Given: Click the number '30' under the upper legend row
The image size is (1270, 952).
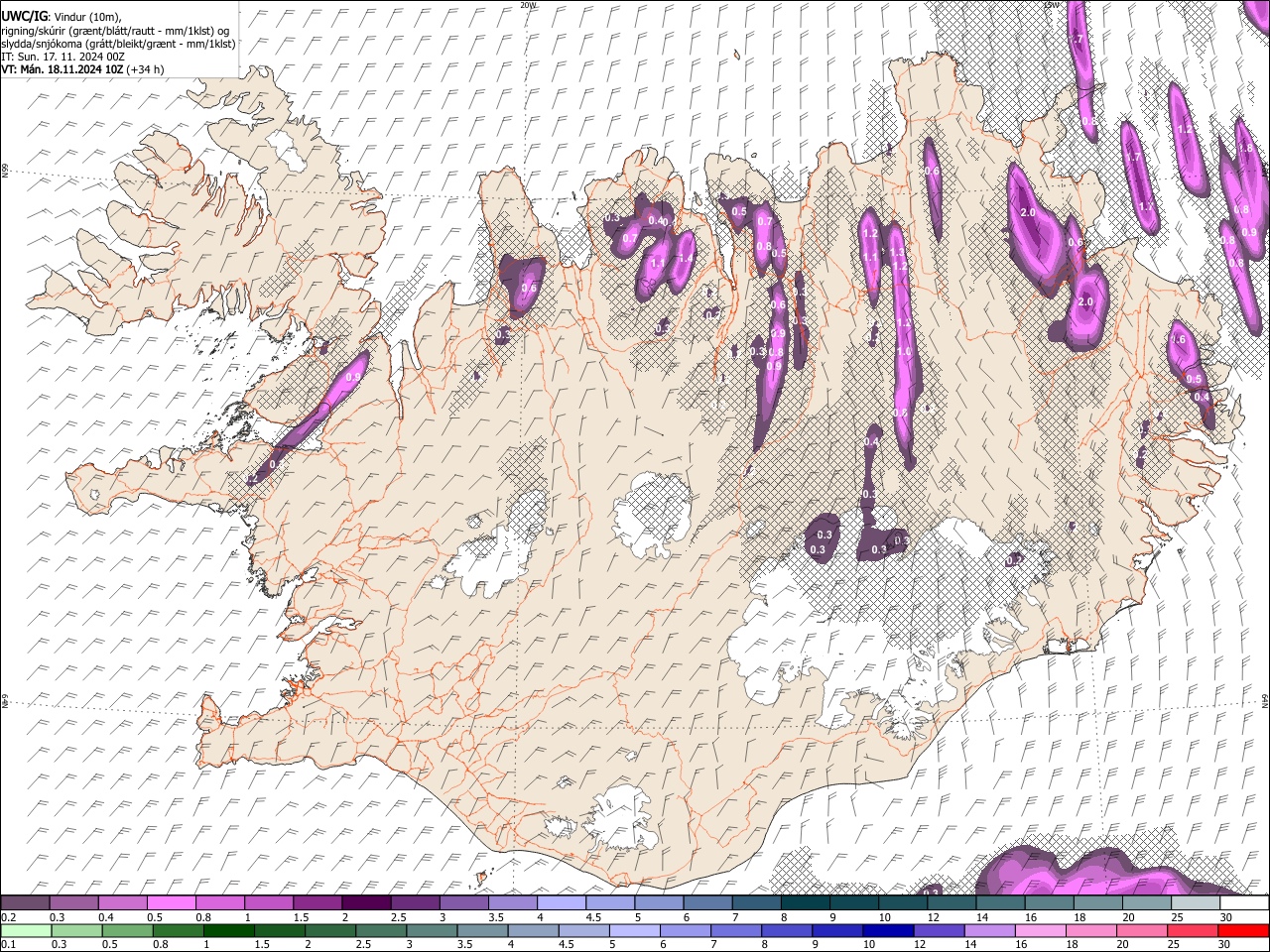Looking at the screenshot, I should click(1225, 917).
